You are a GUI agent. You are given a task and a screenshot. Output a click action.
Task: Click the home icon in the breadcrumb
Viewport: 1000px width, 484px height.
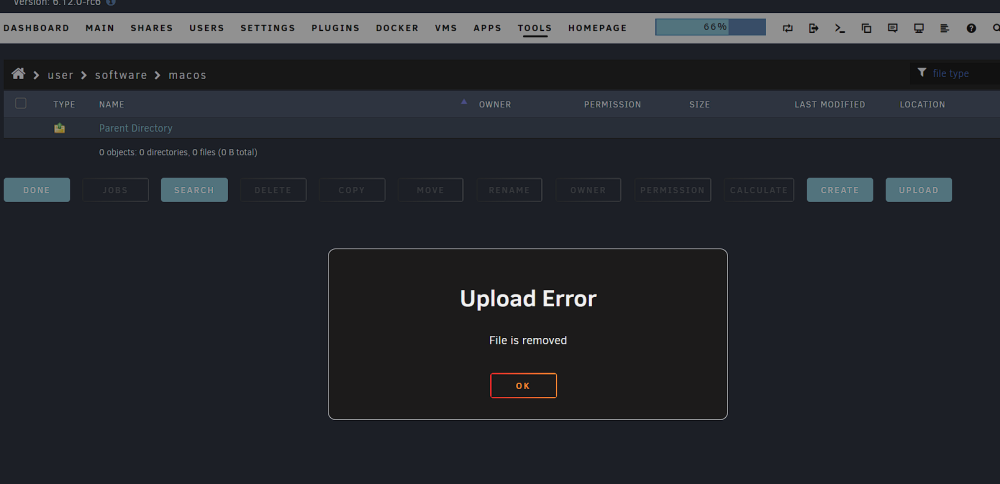[18, 74]
